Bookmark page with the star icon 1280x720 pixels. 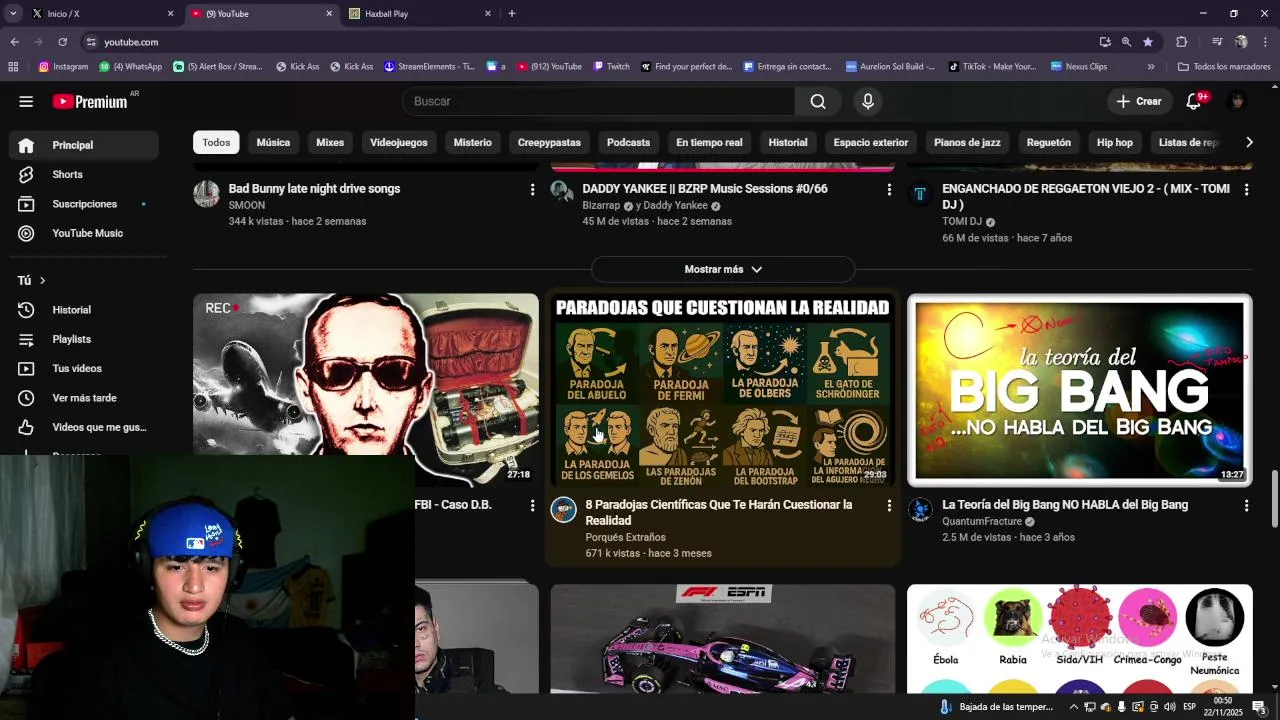[1148, 42]
